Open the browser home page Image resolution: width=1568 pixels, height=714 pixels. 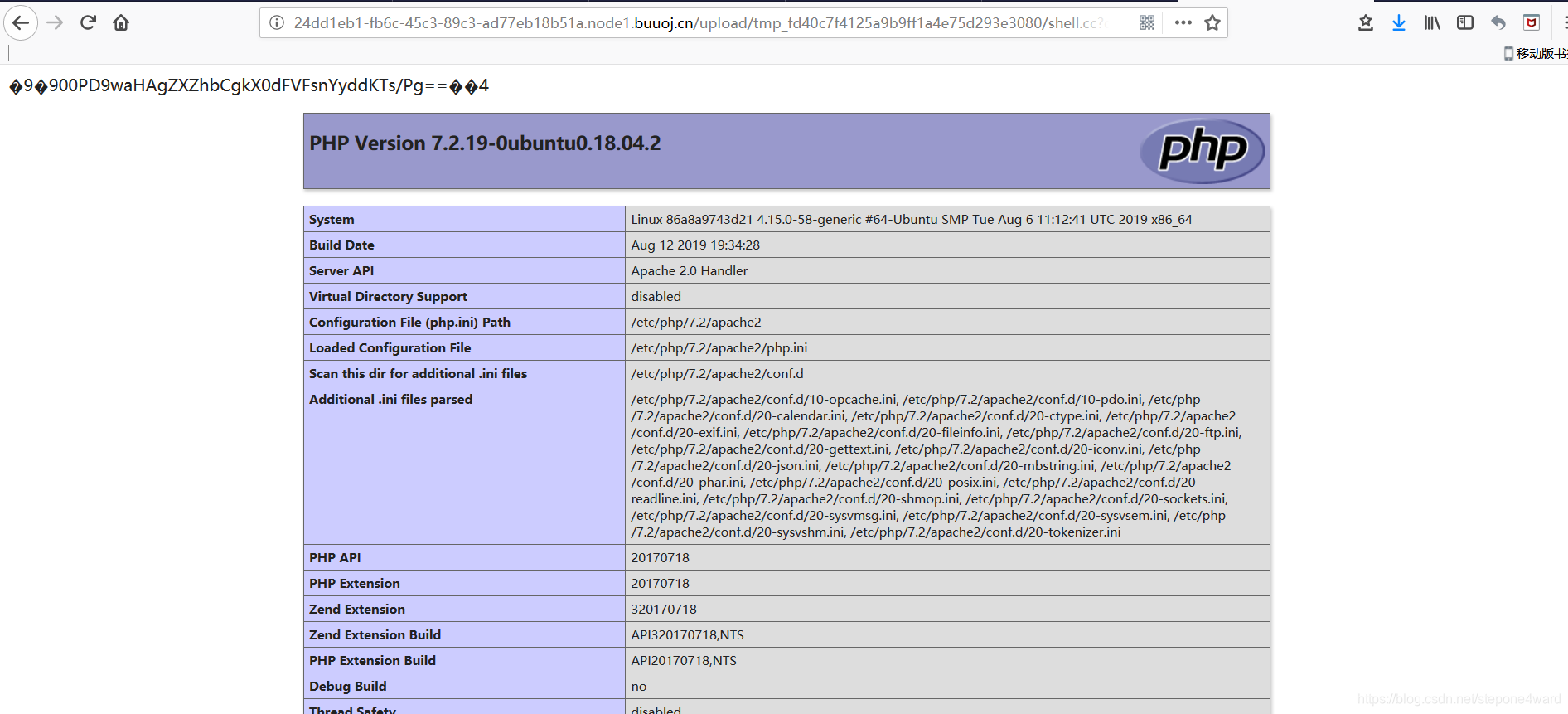click(121, 22)
